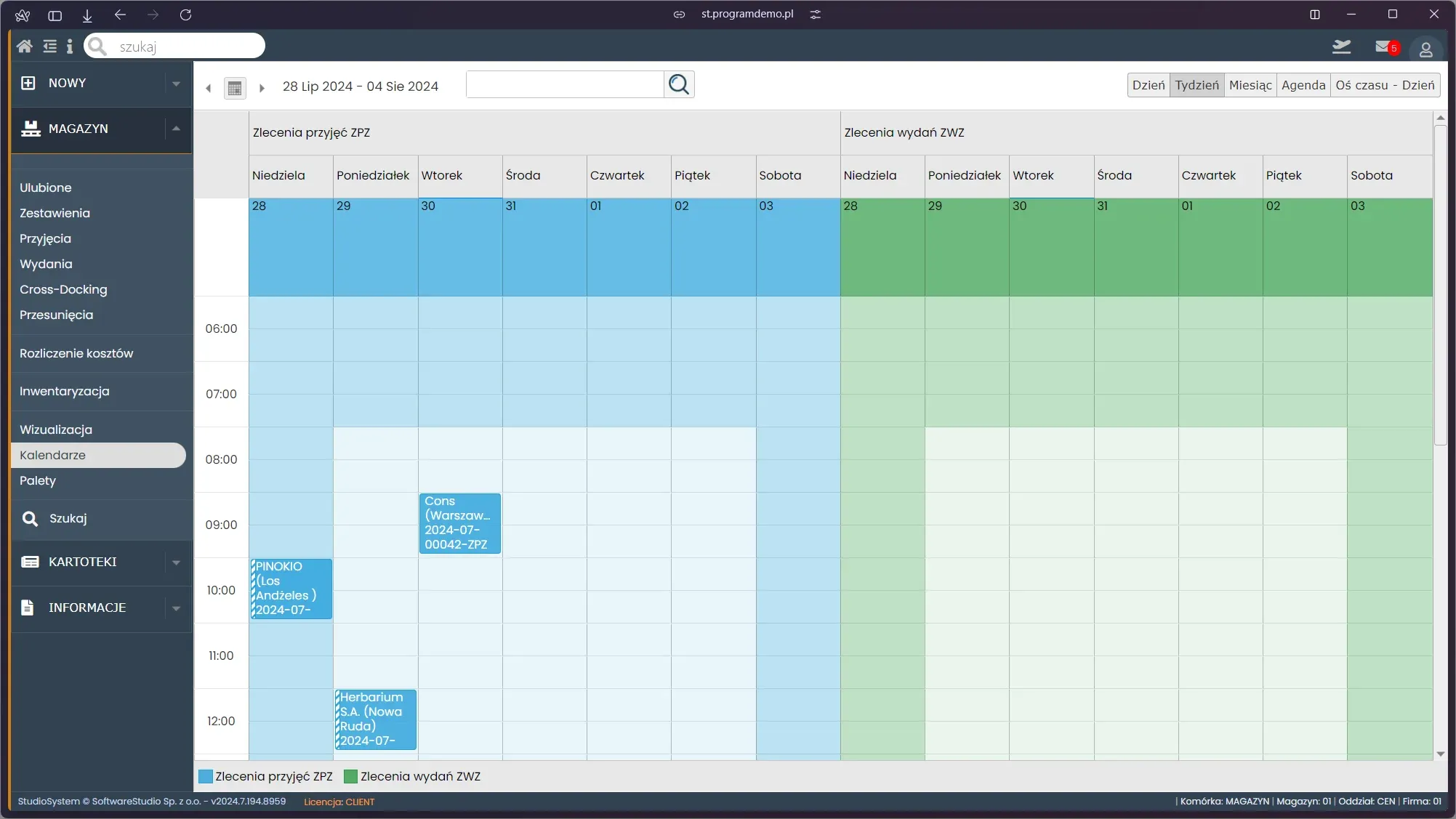This screenshot has width=1456, height=819.
Task: Toggle the sidebar menu list icon
Action: coord(49,47)
